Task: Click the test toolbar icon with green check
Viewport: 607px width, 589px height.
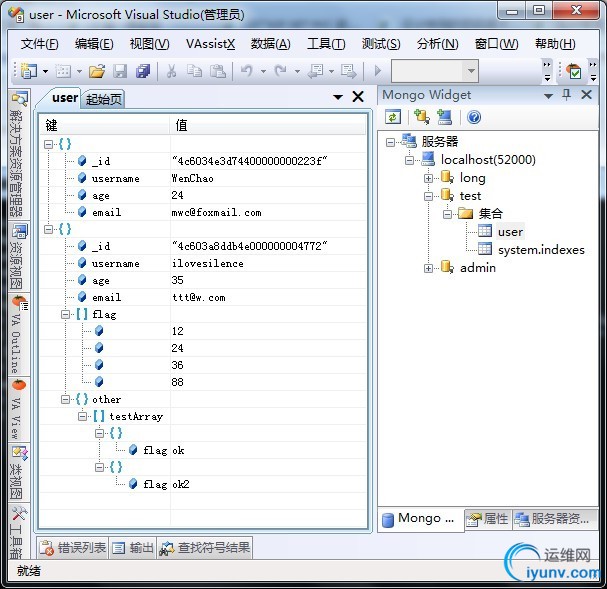Action: click(574, 71)
